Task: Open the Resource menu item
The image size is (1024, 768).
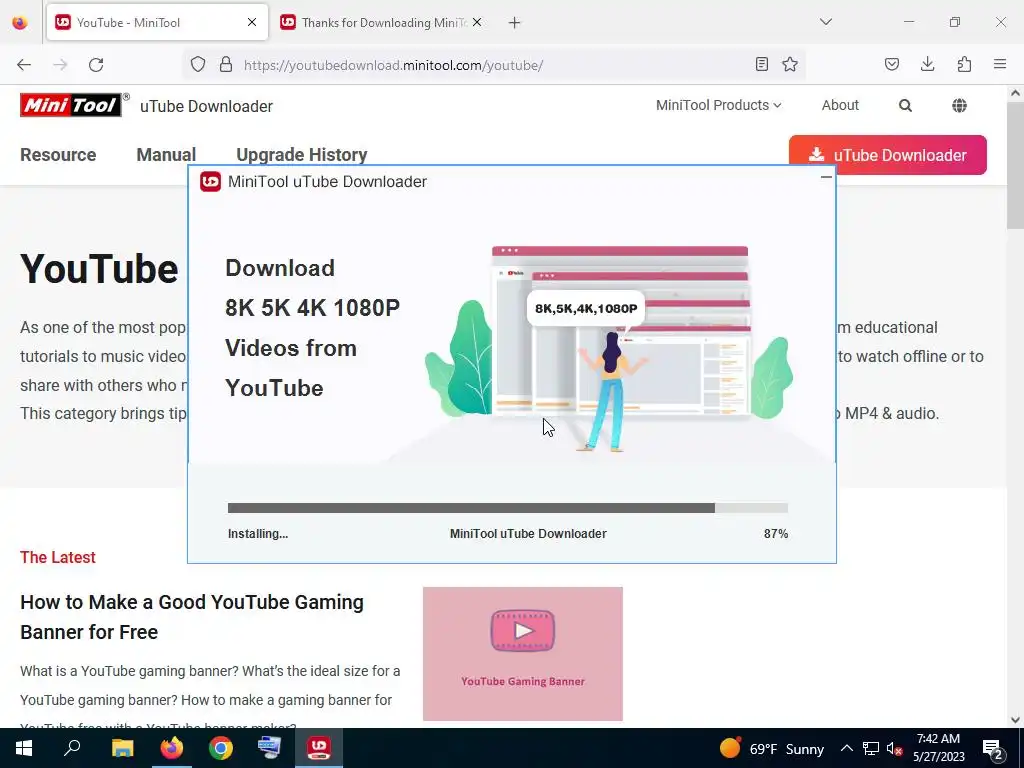Action: (58, 155)
